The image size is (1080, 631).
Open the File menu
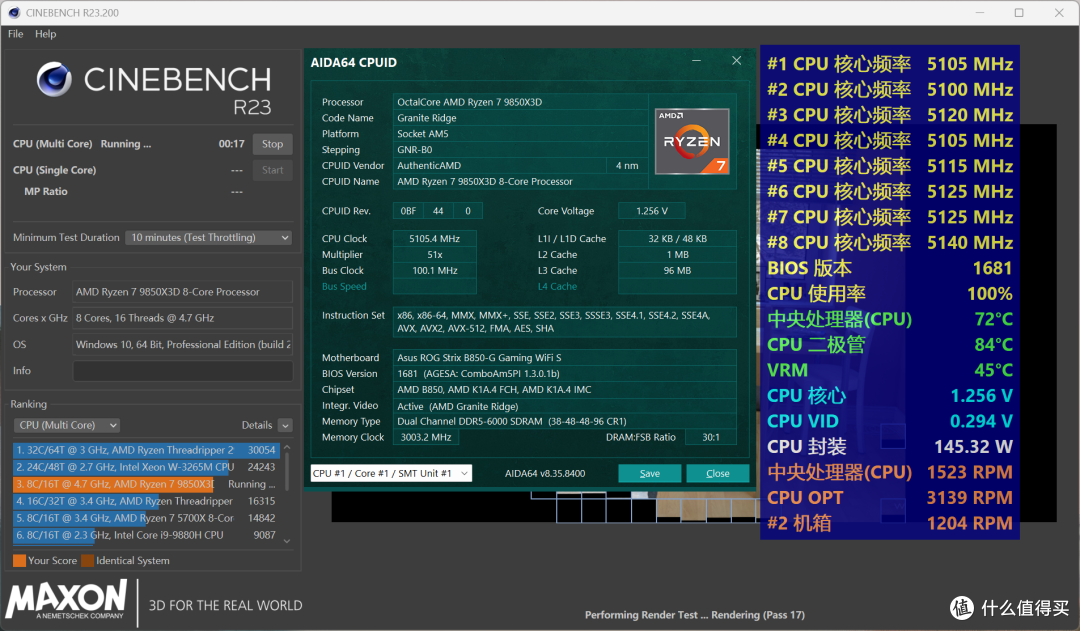[16, 34]
